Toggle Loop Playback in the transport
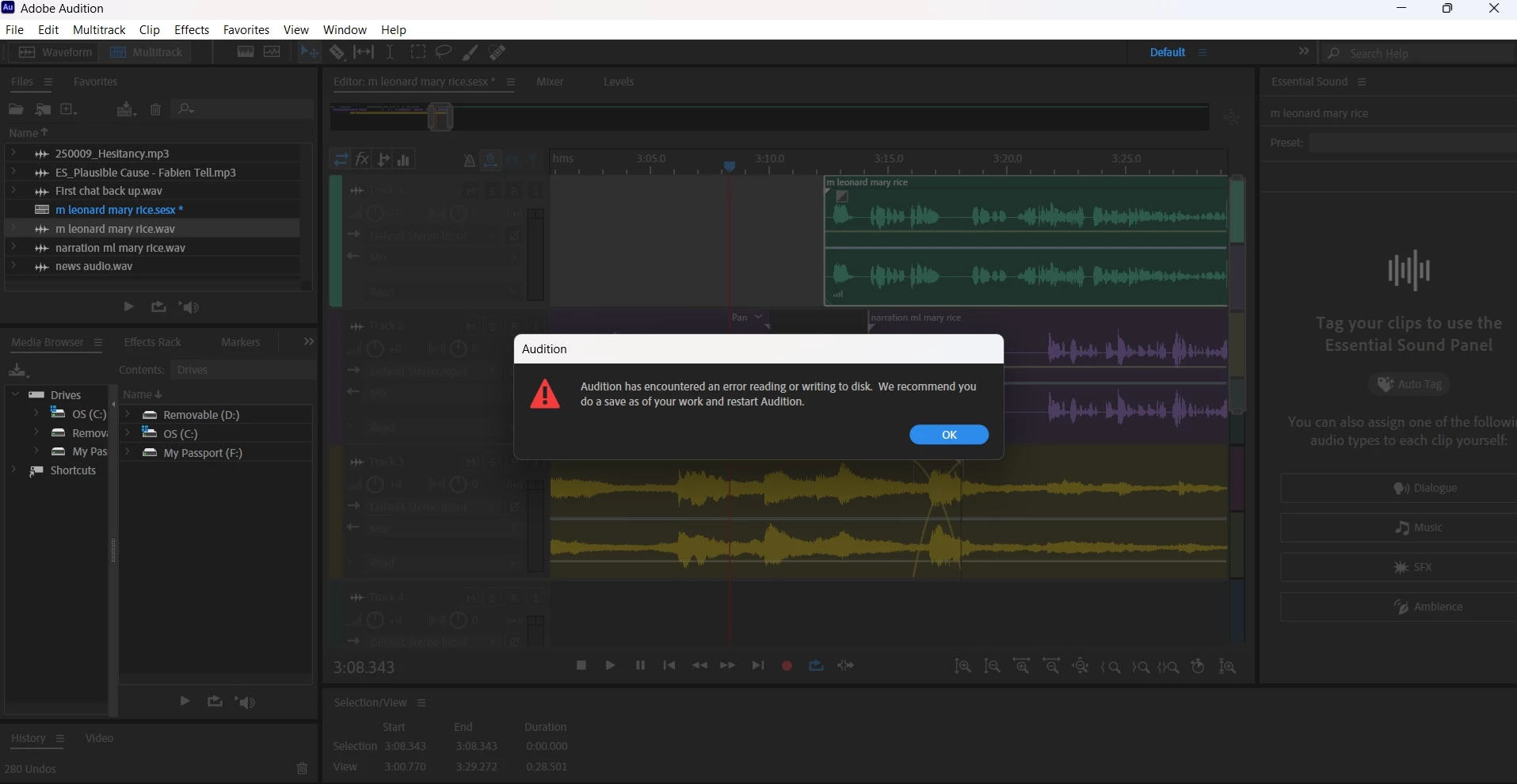 [816, 666]
